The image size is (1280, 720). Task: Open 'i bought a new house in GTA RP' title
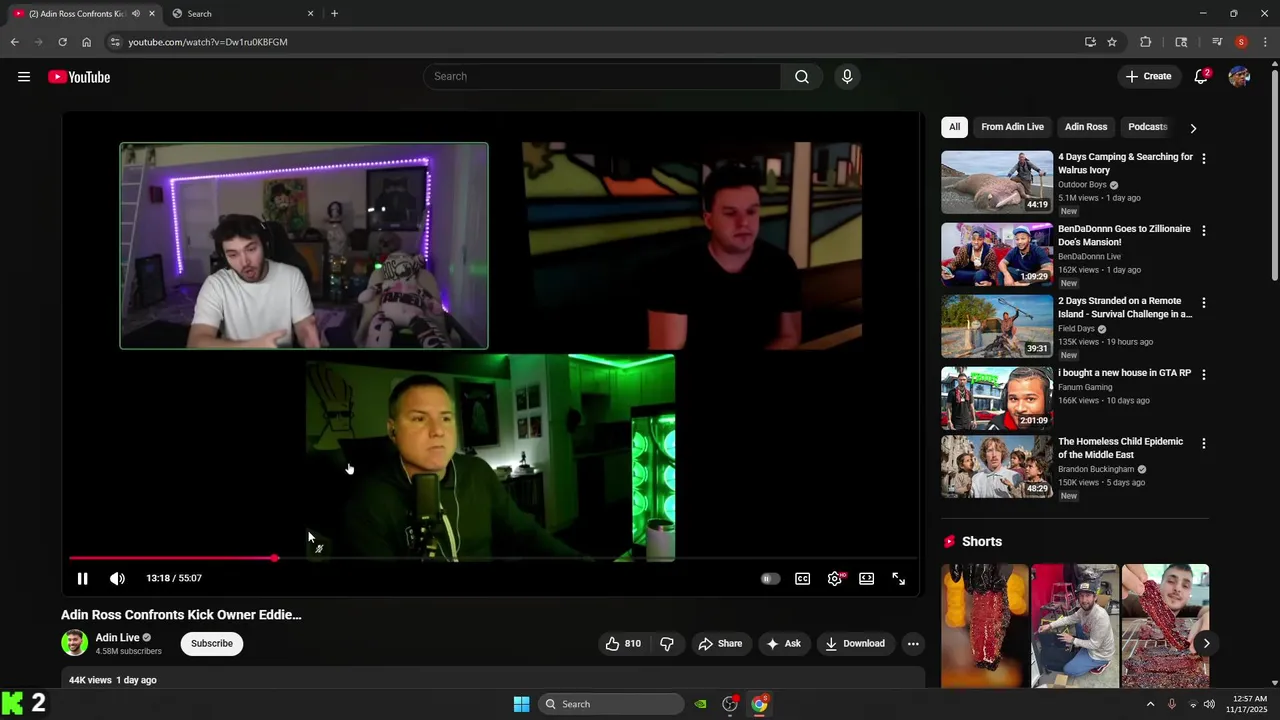pyautogui.click(x=1125, y=373)
